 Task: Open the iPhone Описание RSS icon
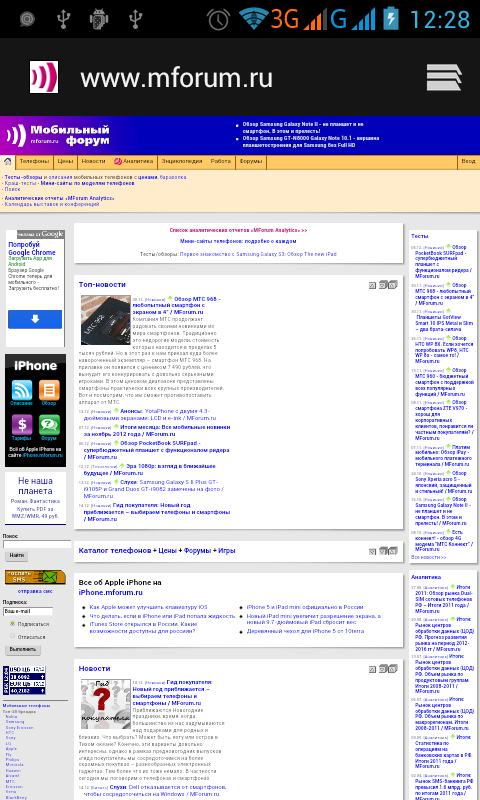tap(22, 390)
